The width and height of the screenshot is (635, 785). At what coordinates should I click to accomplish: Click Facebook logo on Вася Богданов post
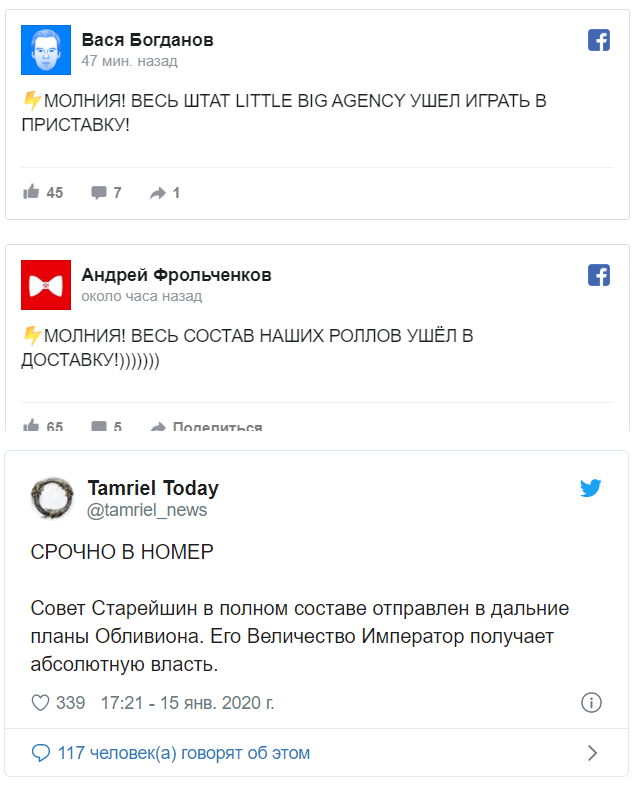coord(598,40)
